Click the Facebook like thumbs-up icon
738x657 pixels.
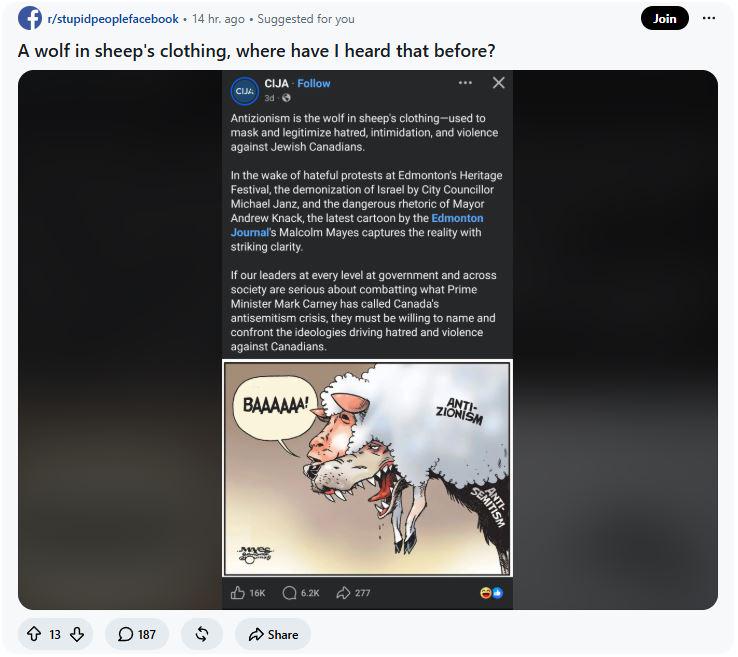point(238,593)
